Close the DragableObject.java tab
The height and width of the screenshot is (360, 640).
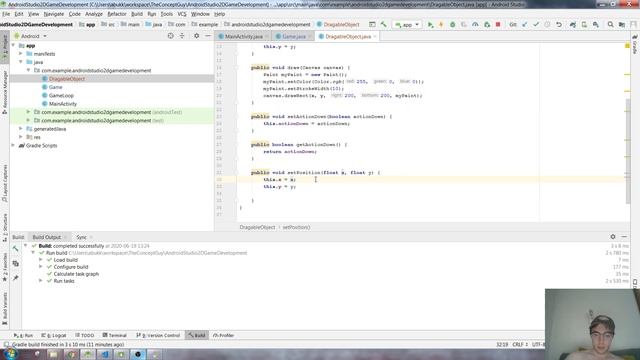[x=375, y=36]
